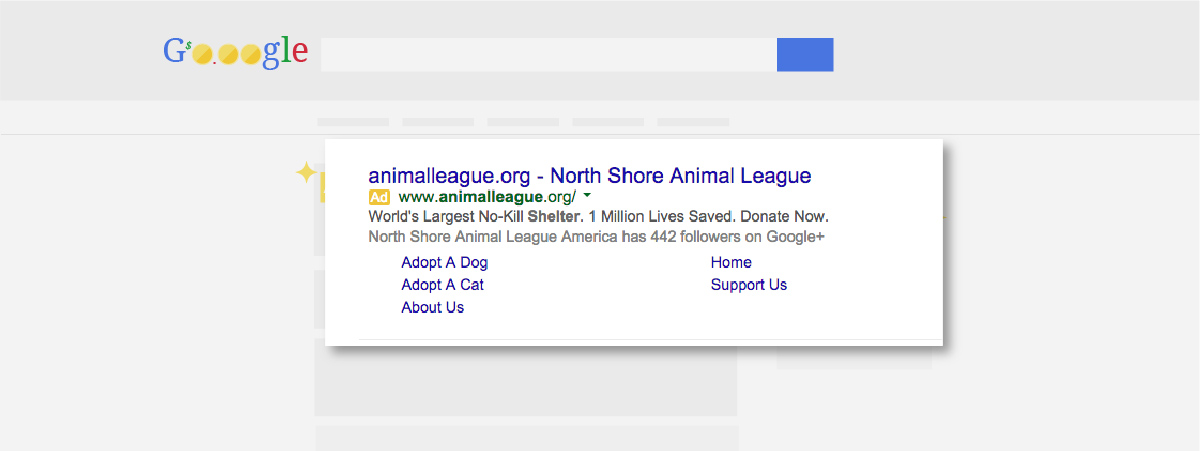
Task: Focus the search input field
Action: [549, 55]
